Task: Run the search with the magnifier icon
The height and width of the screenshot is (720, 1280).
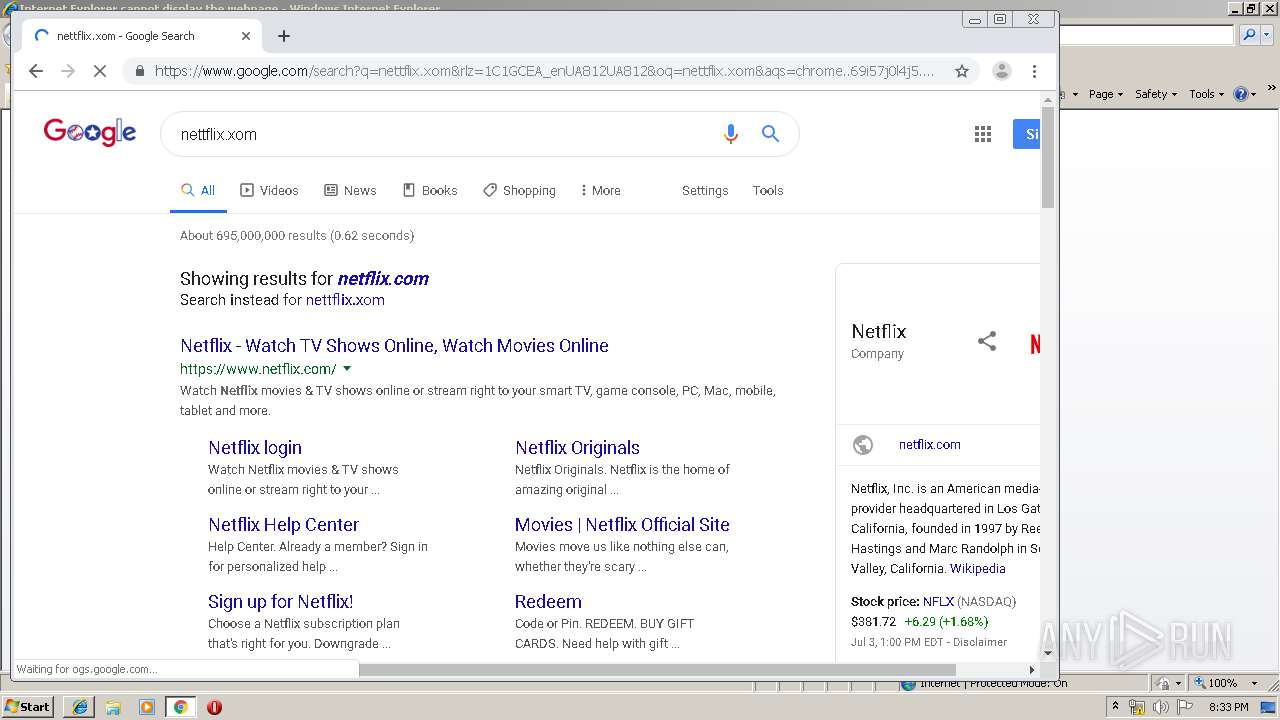Action: (x=770, y=134)
